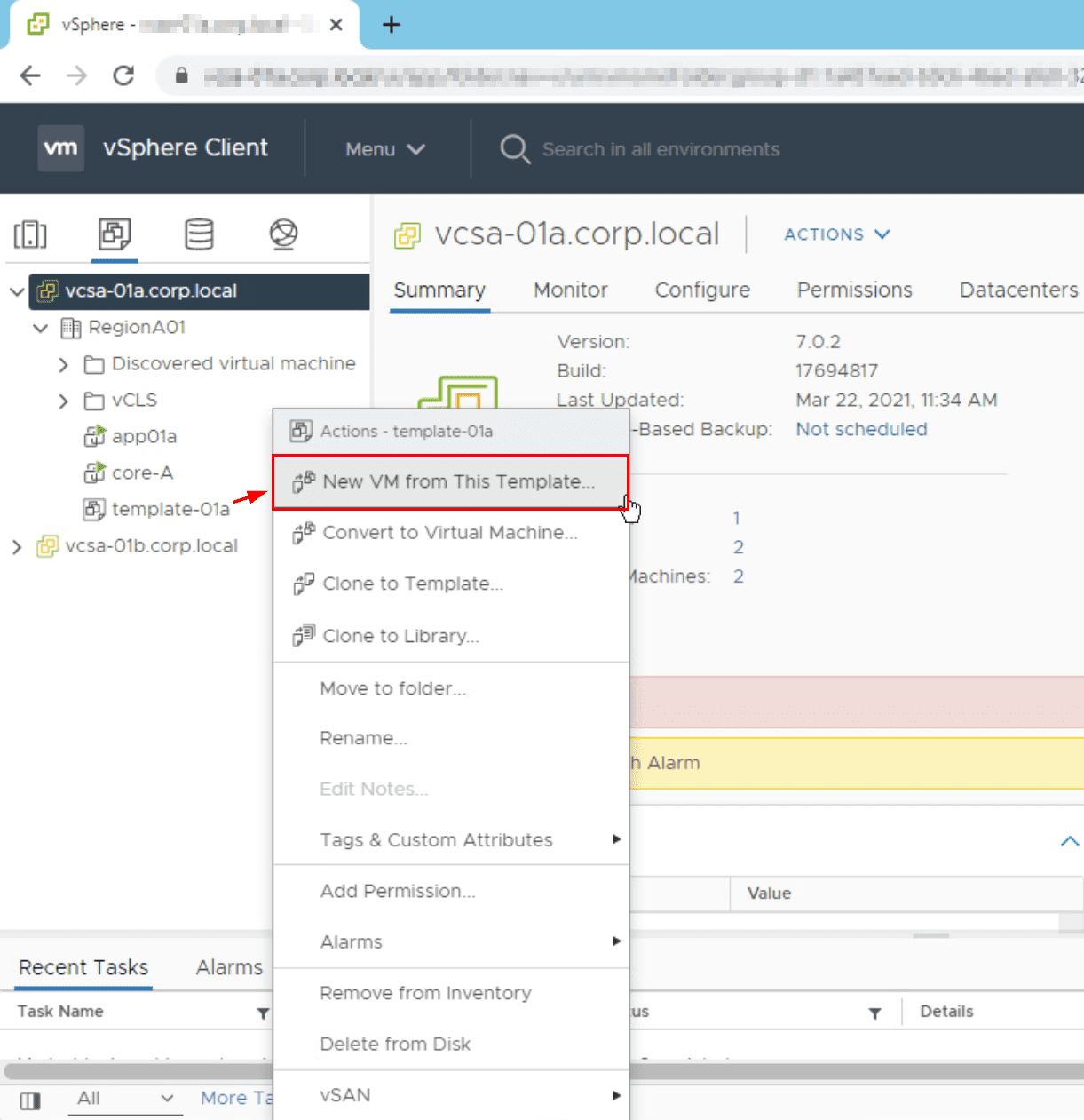
Task: Choose New VM from This Template
Action: (x=451, y=481)
